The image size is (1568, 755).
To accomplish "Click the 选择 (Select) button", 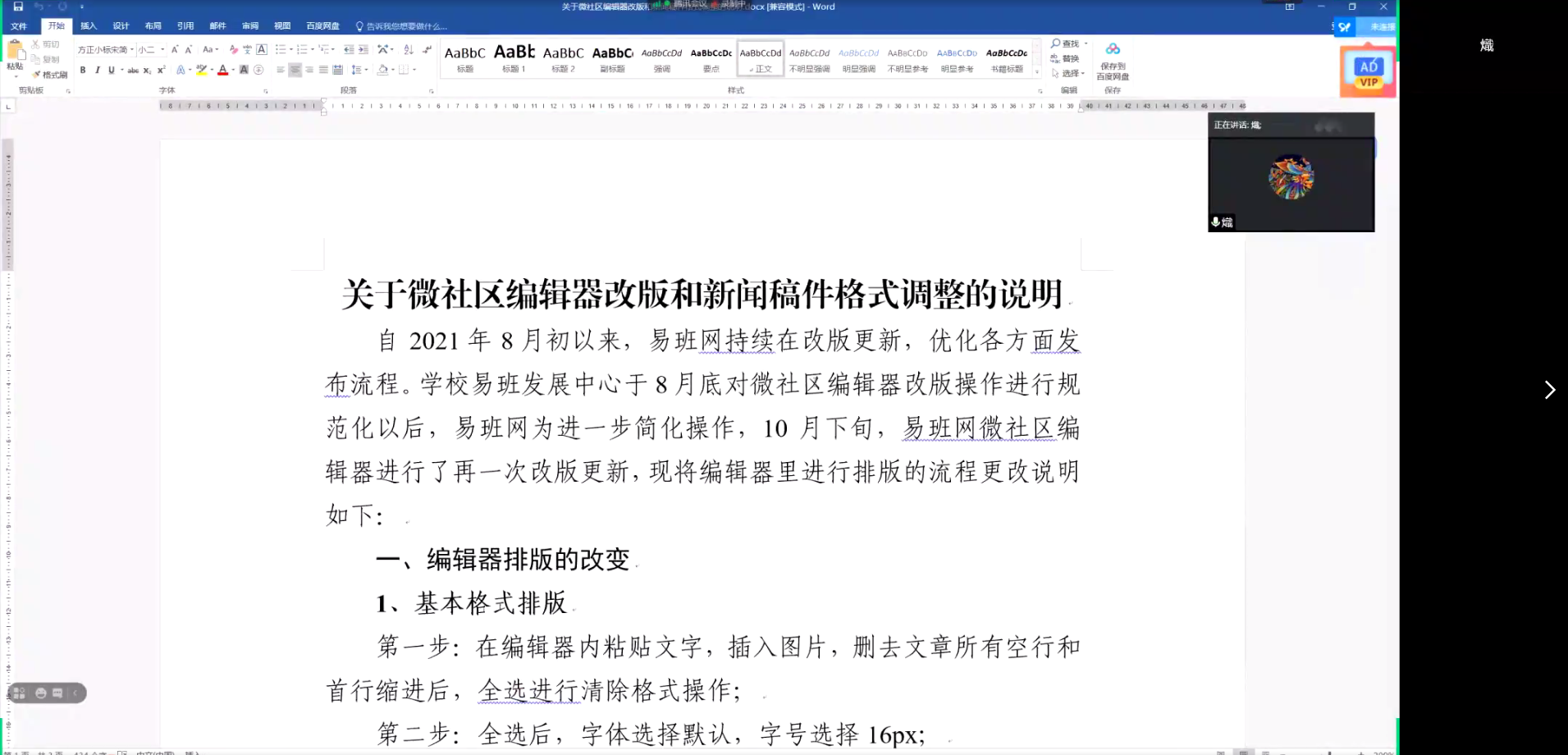I will [1067, 73].
